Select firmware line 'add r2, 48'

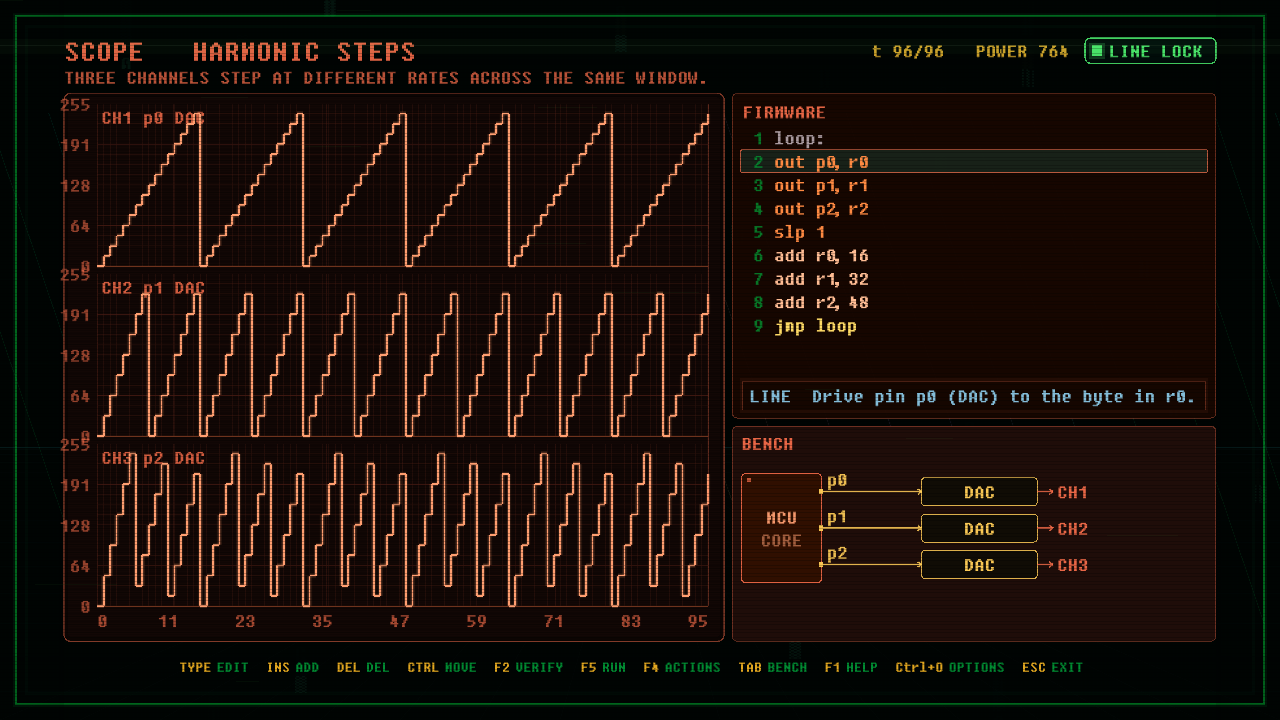(973, 302)
